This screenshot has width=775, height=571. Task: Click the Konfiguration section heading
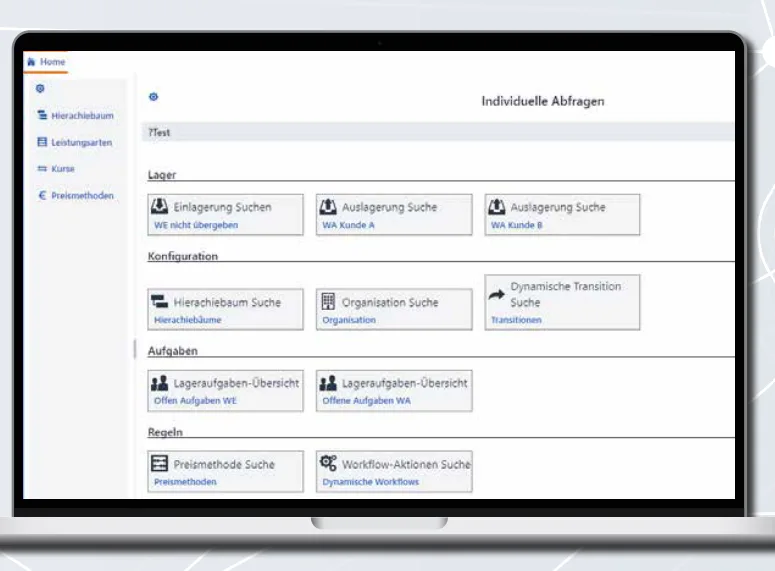click(x=183, y=256)
